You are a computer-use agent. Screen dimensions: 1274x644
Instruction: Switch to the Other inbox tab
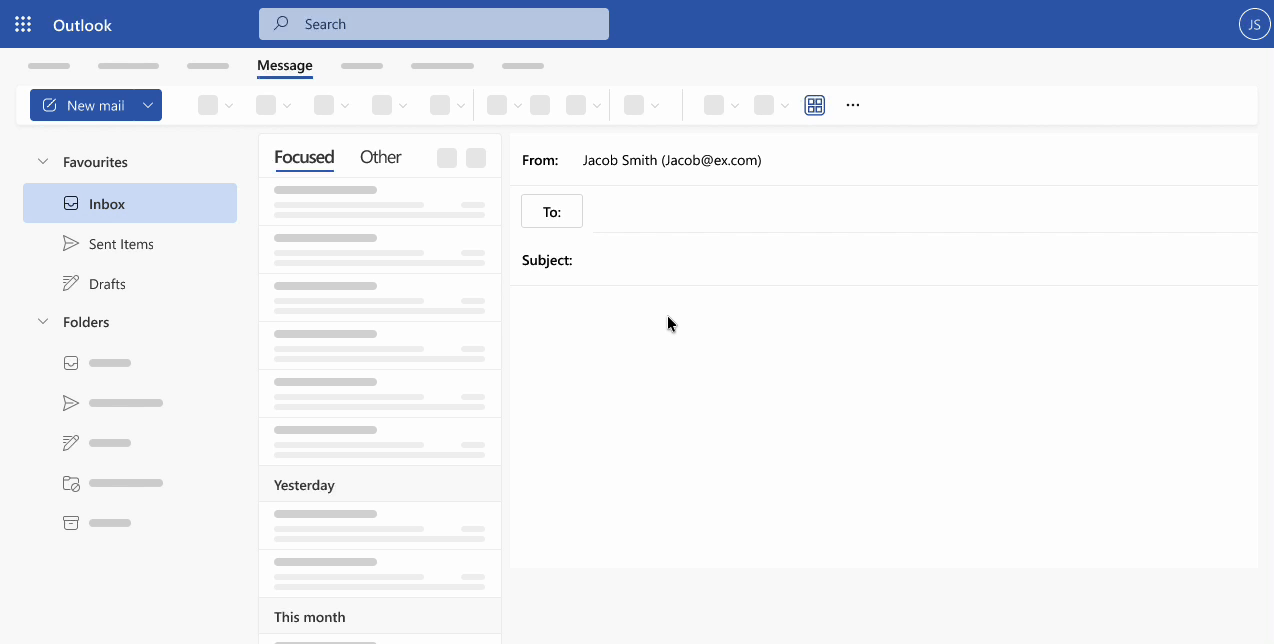[380, 157]
